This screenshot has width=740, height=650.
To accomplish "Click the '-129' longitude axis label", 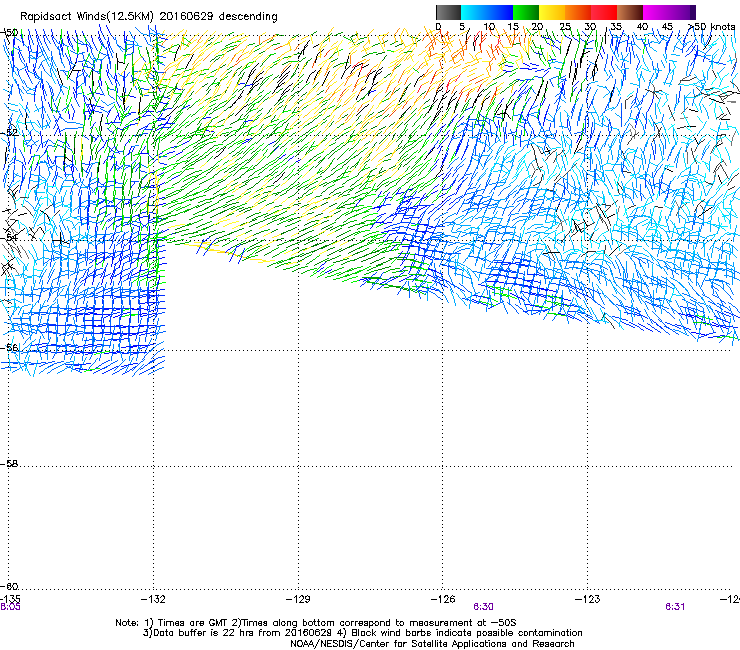I will pos(298,599).
